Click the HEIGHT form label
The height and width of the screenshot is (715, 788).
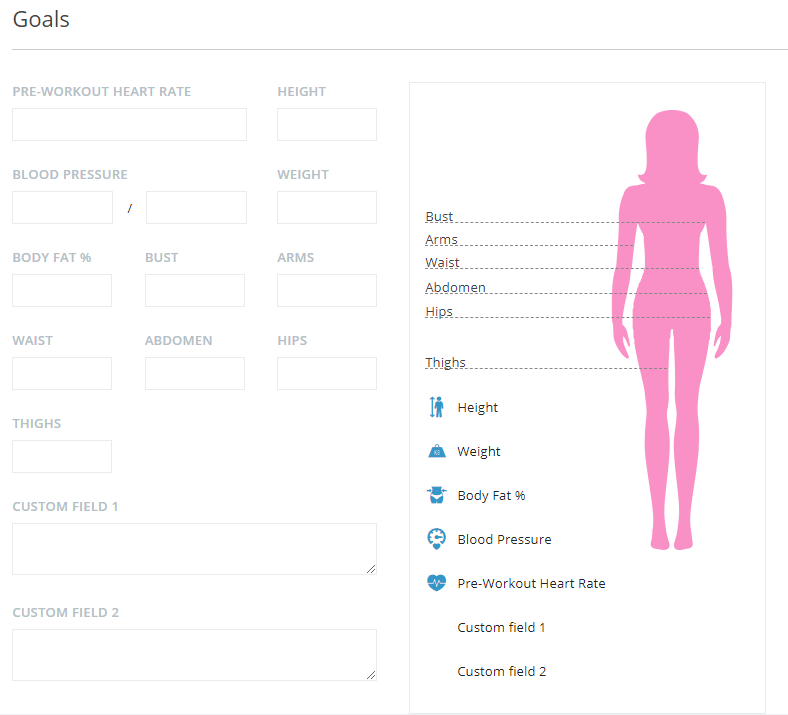click(302, 91)
